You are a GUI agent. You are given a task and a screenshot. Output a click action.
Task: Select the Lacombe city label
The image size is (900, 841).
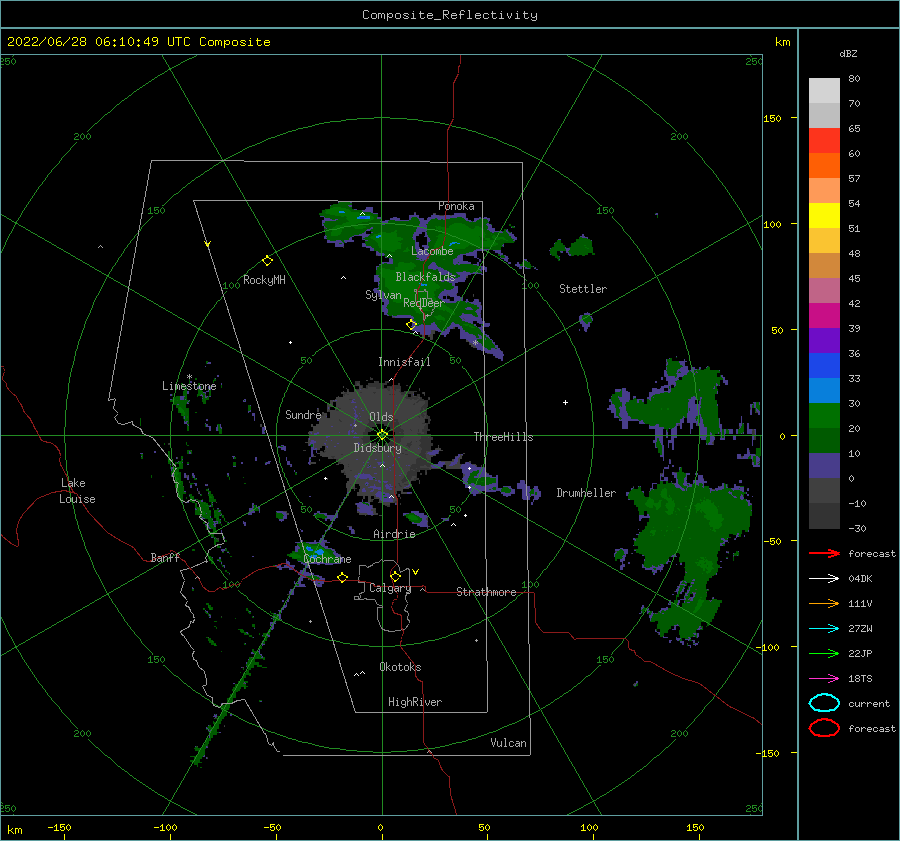tap(432, 251)
